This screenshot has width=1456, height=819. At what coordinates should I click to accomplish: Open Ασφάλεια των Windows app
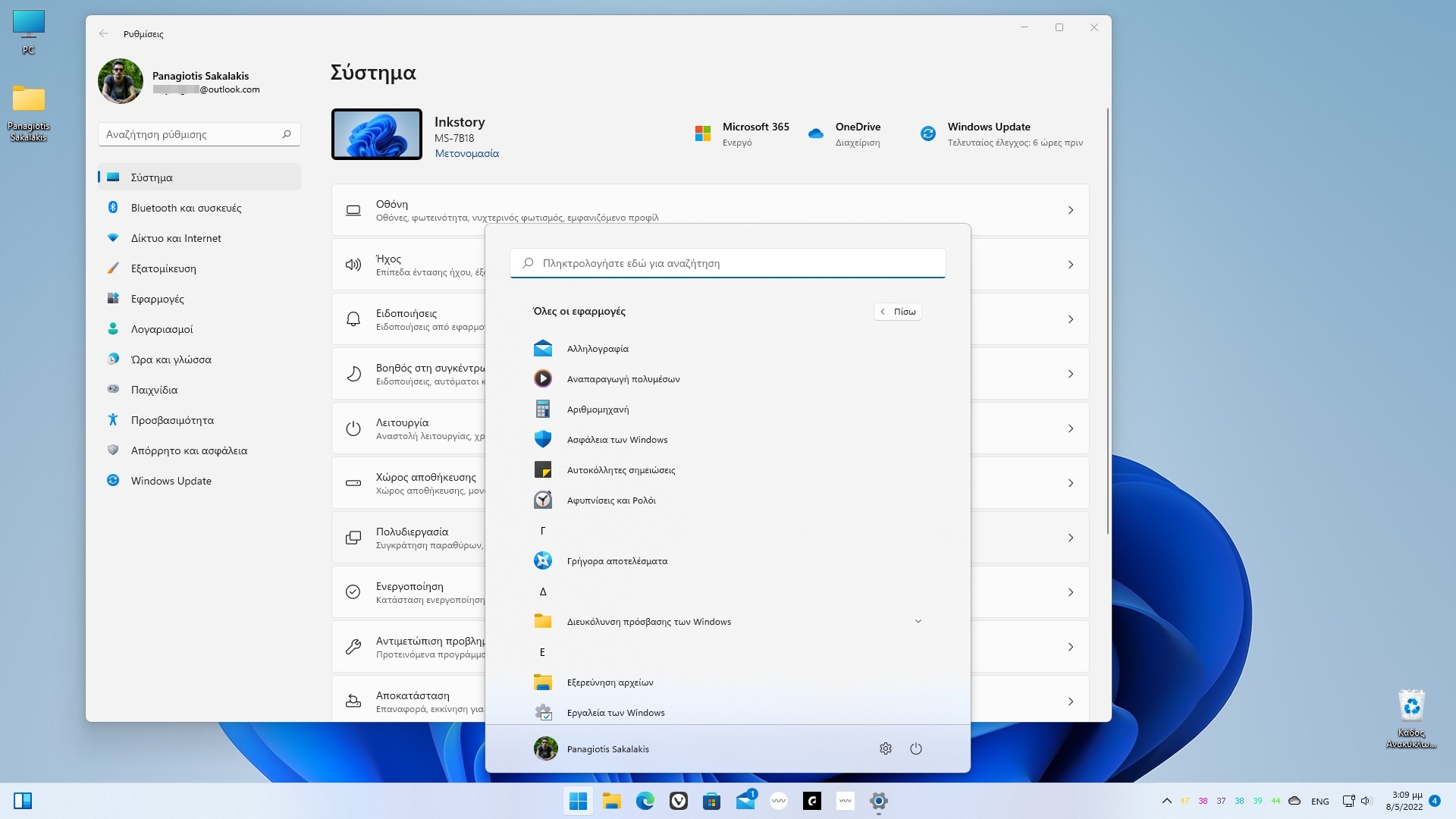(618, 439)
